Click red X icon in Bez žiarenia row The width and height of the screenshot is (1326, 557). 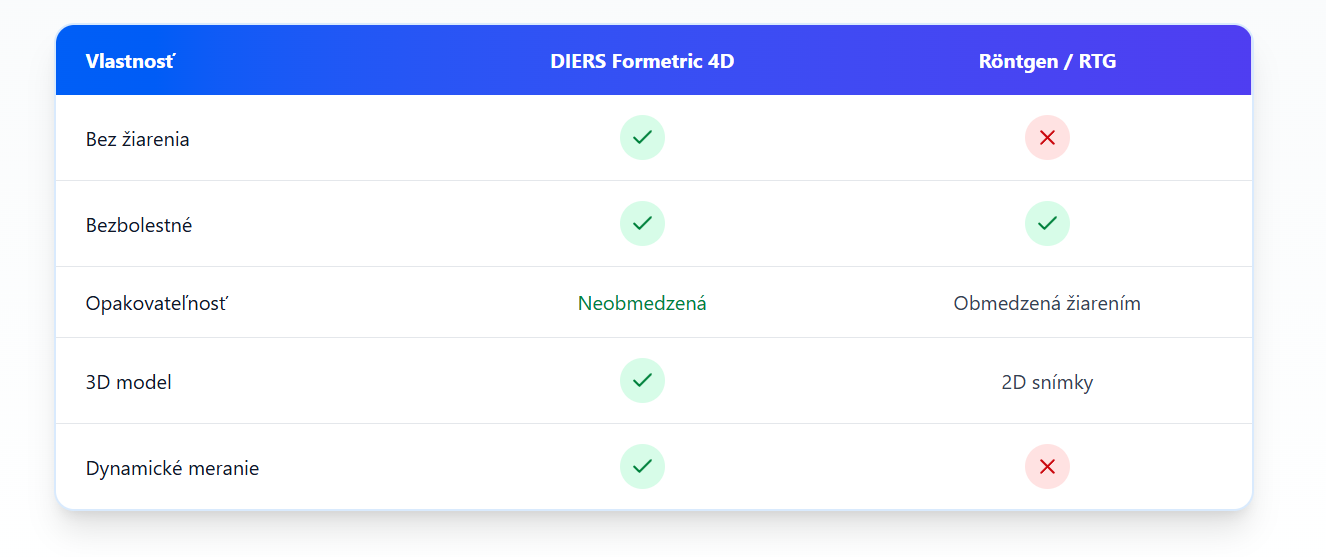pos(1047,138)
